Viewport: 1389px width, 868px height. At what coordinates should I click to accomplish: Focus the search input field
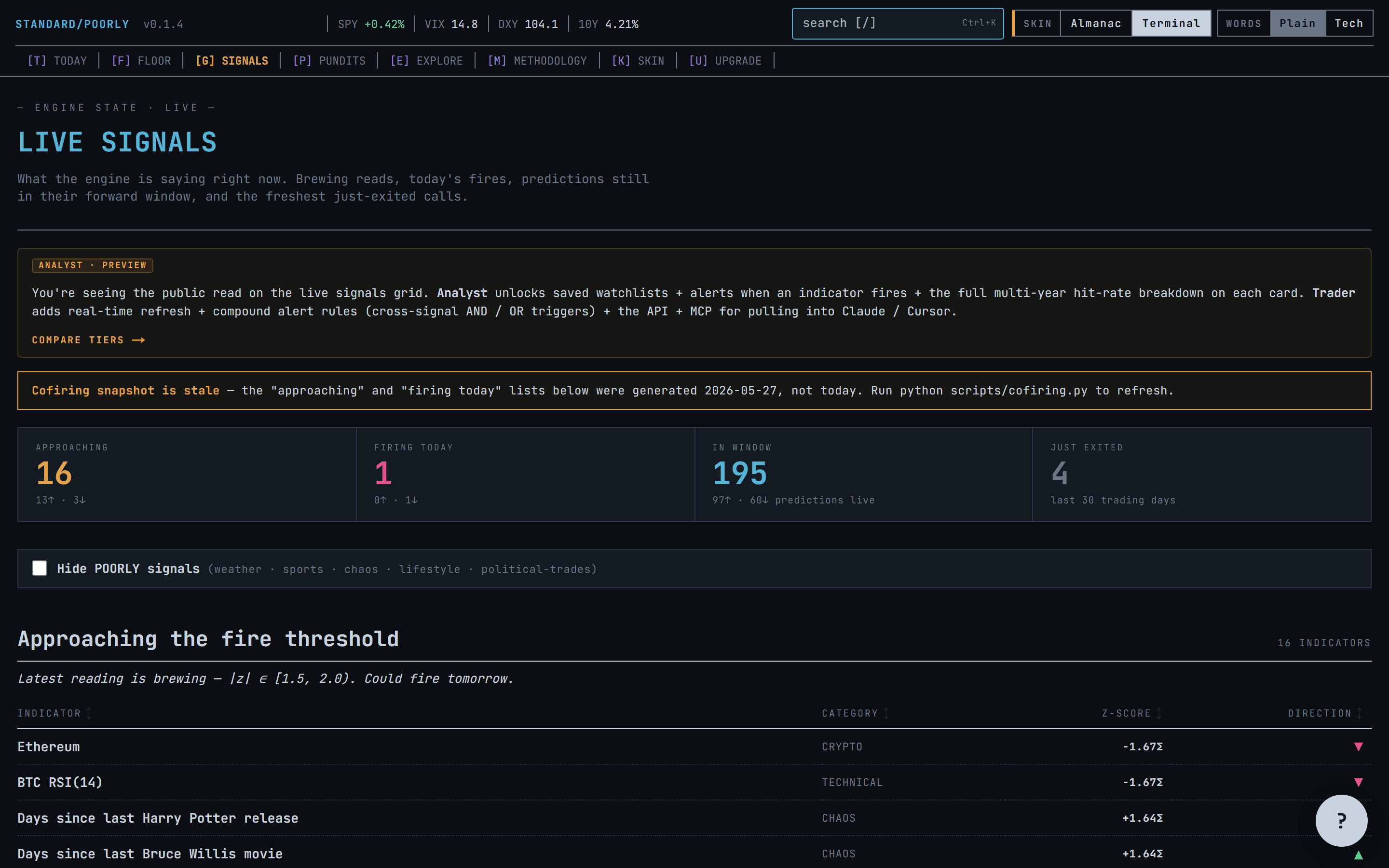click(x=898, y=24)
